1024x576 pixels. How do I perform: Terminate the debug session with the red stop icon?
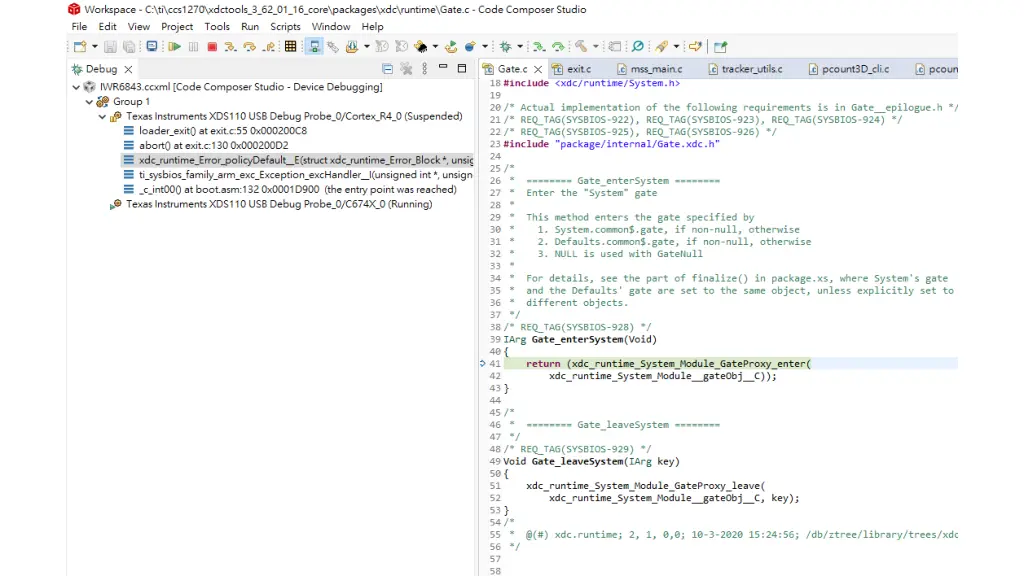click(212, 46)
